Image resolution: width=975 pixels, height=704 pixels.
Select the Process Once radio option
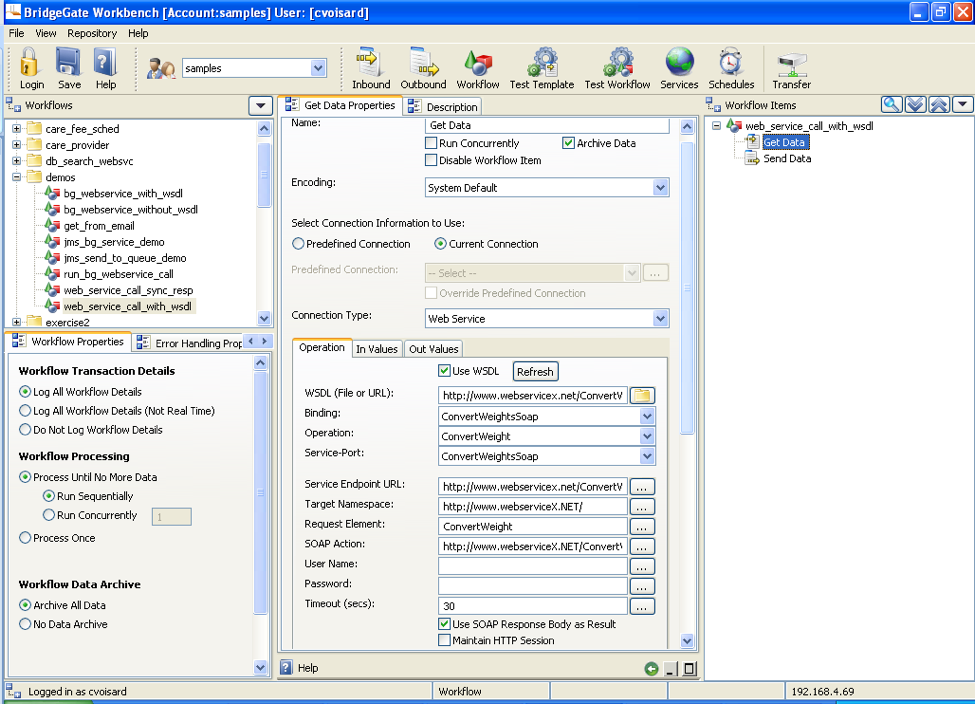(26, 538)
